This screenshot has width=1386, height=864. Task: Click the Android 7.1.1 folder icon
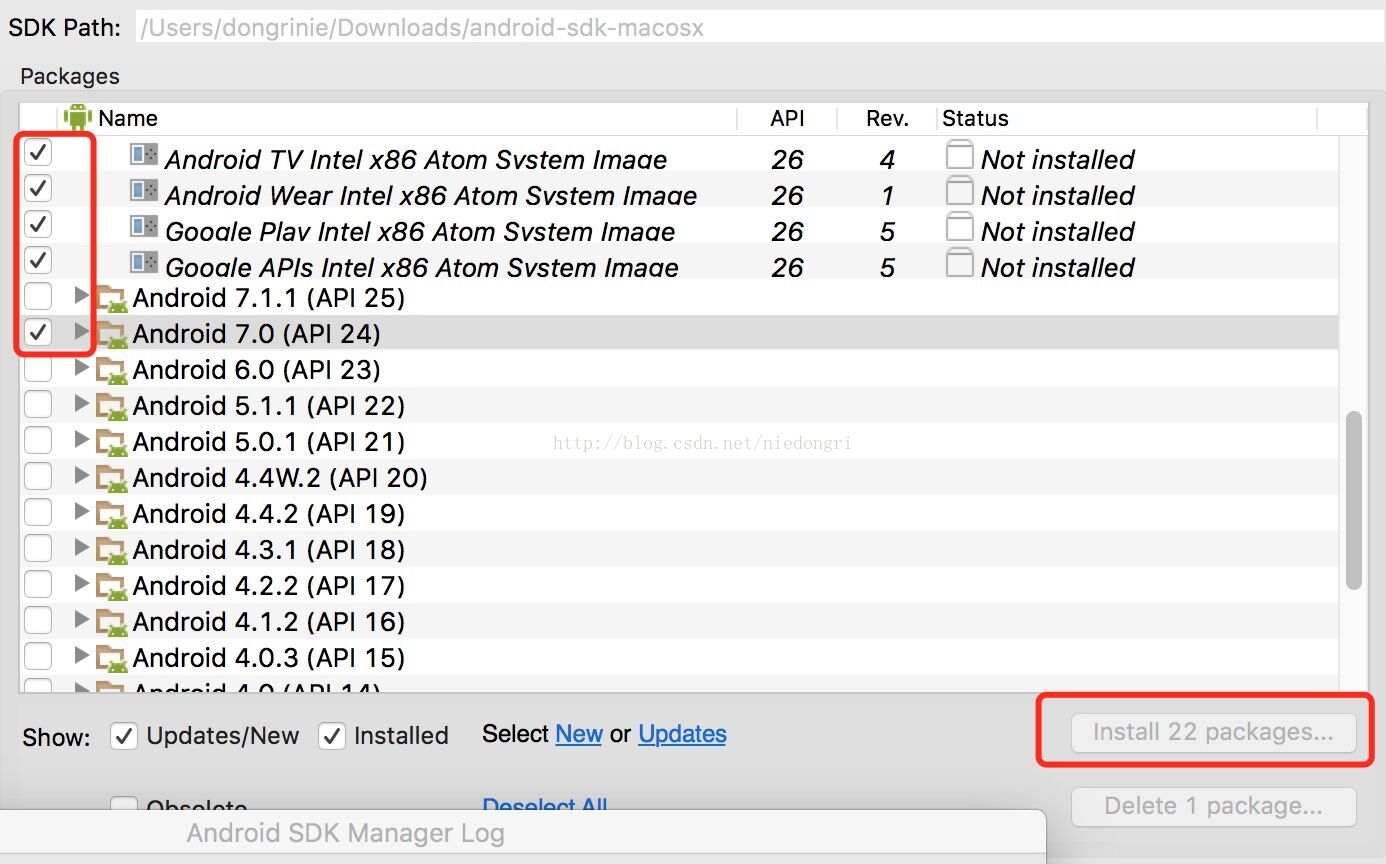113,299
